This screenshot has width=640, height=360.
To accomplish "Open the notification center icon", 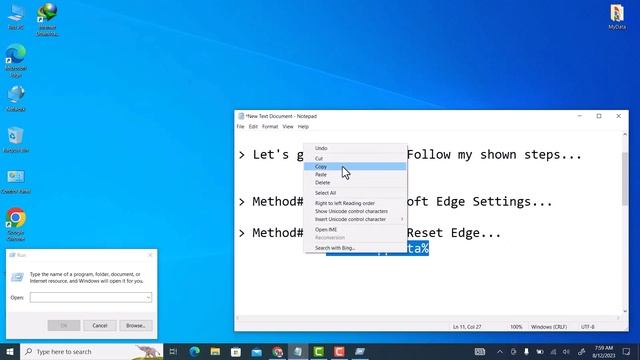I will point(627,351).
